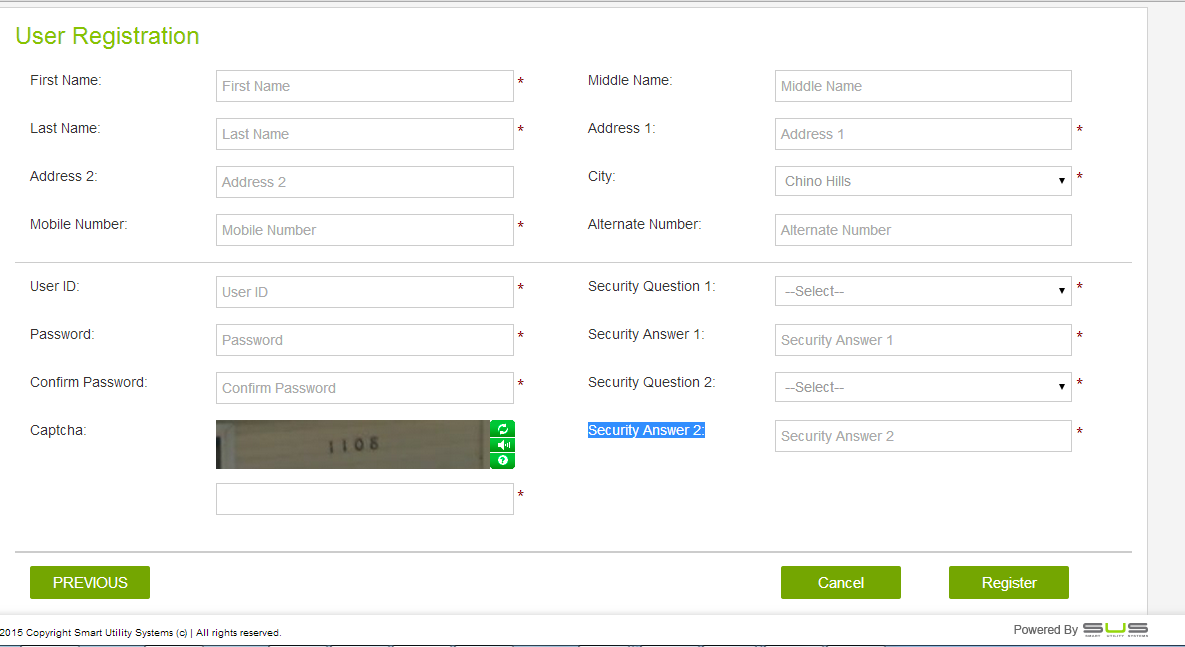This screenshot has width=1185, height=647.
Task: Click the First Name field
Action: click(x=364, y=86)
